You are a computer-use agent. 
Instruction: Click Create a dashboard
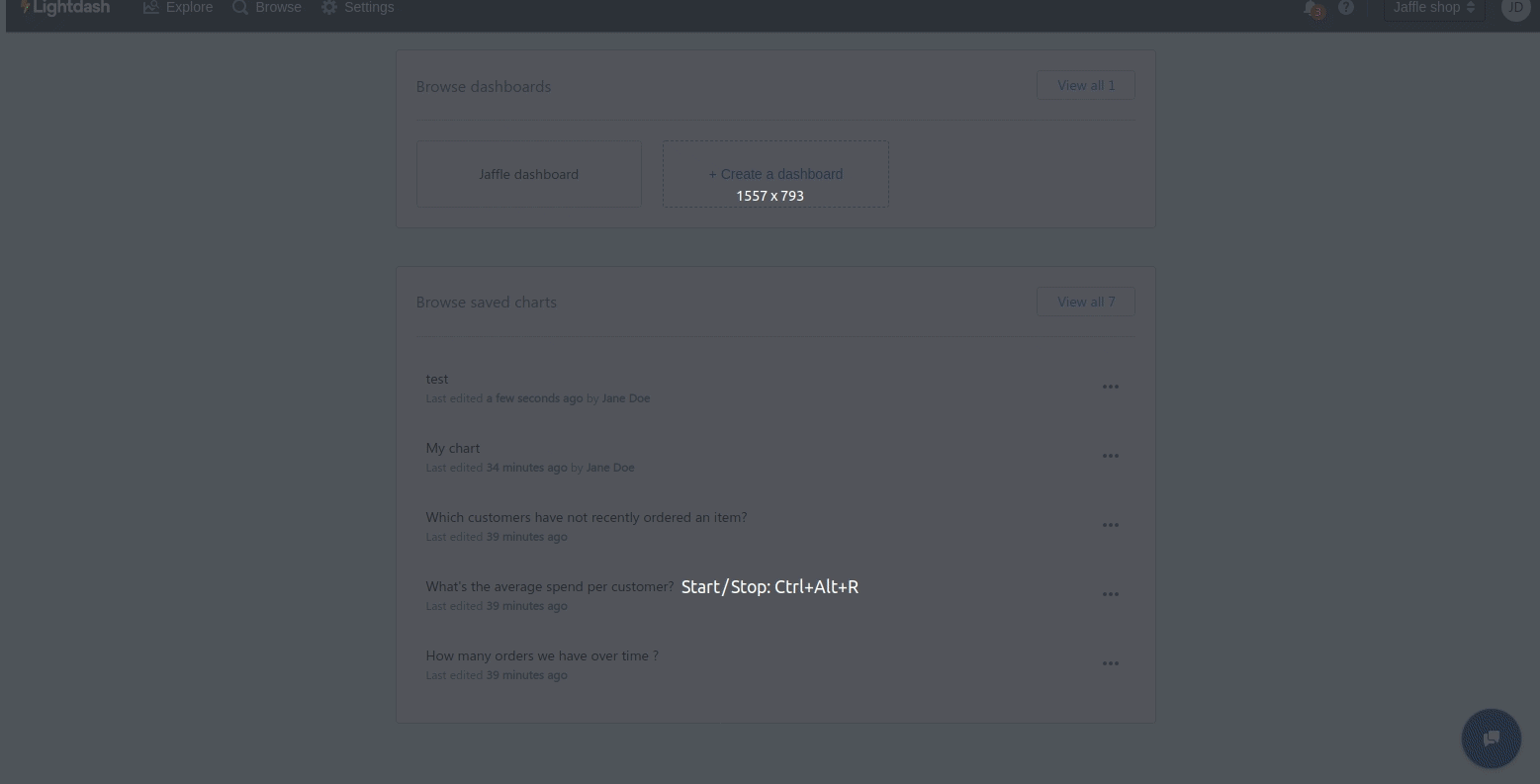pos(775,174)
